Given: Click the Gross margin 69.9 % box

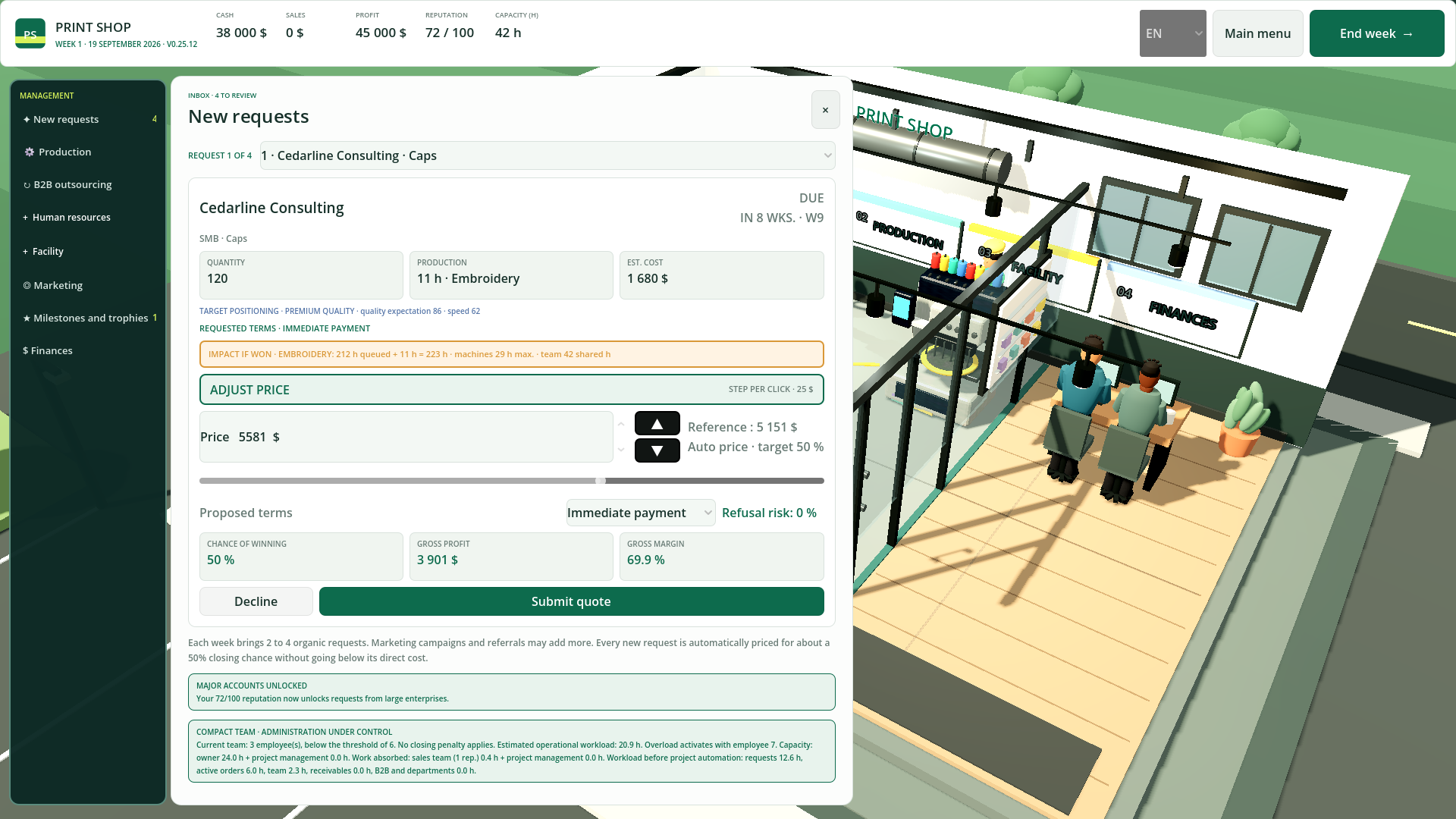Looking at the screenshot, I should coord(721,557).
